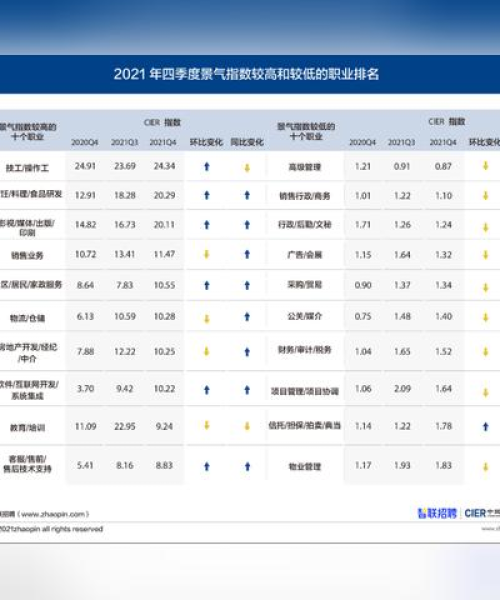The width and height of the screenshot is (500, 600).
Task: Select the 环比变化 column header on the left table
Action: pyautogui.click(x=206, y=142)
